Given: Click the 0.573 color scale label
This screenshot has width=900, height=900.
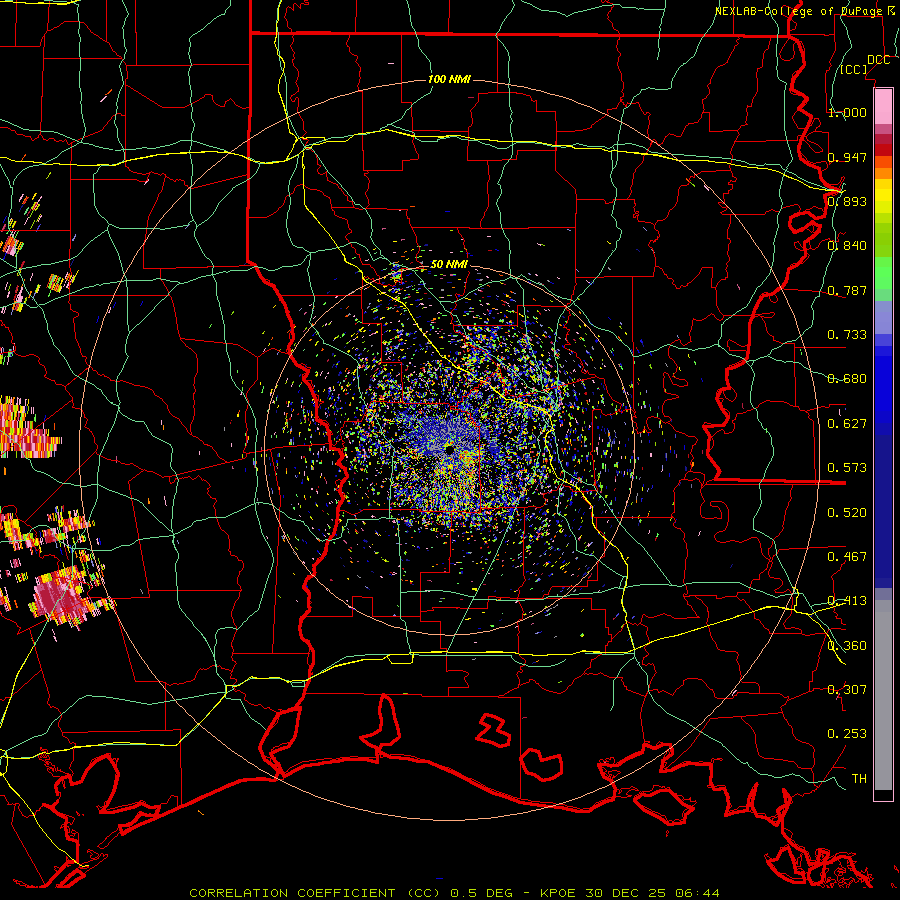Looking at the screenshot, I should point(847,468).
